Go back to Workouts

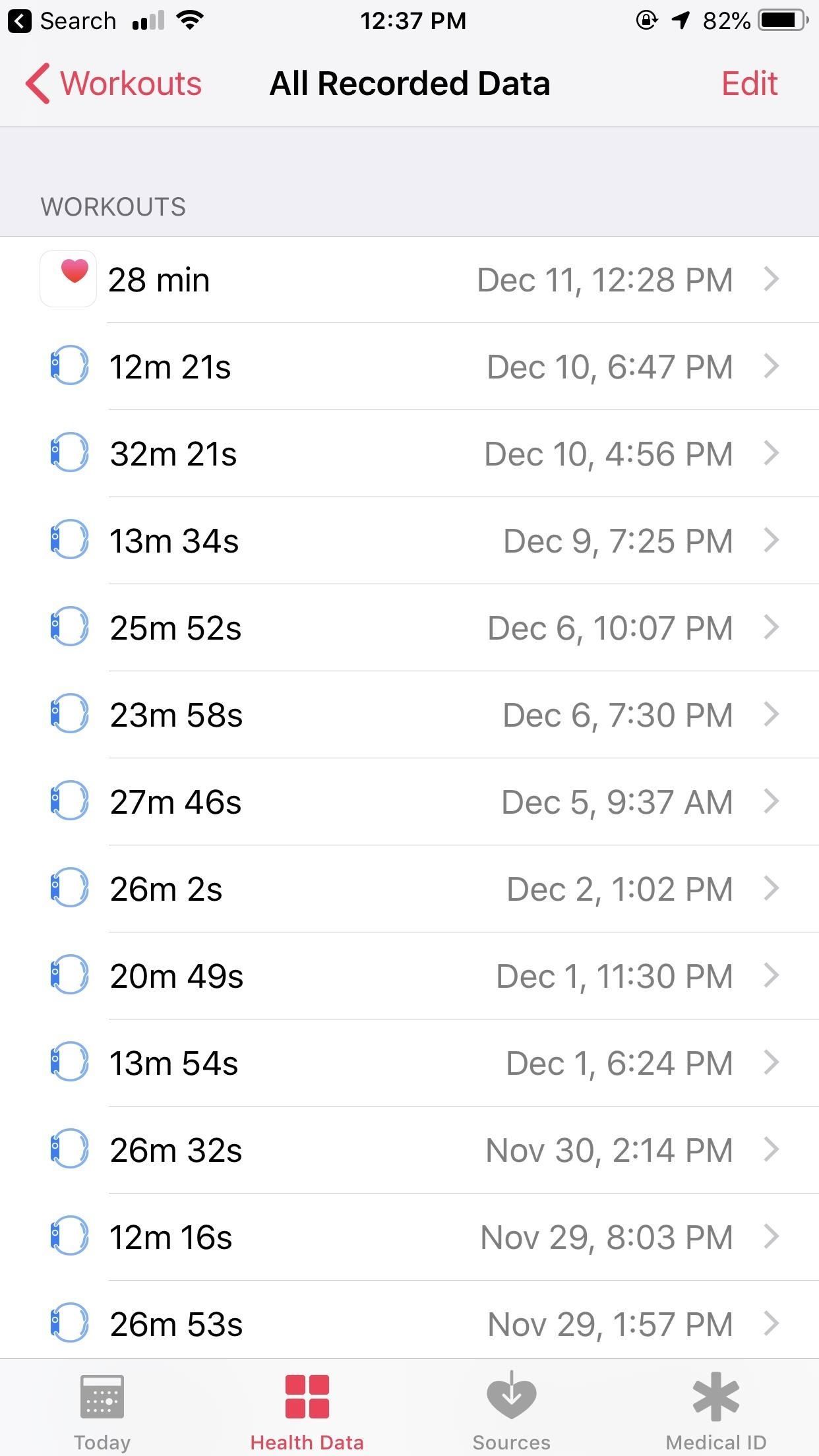pos(113,84)
